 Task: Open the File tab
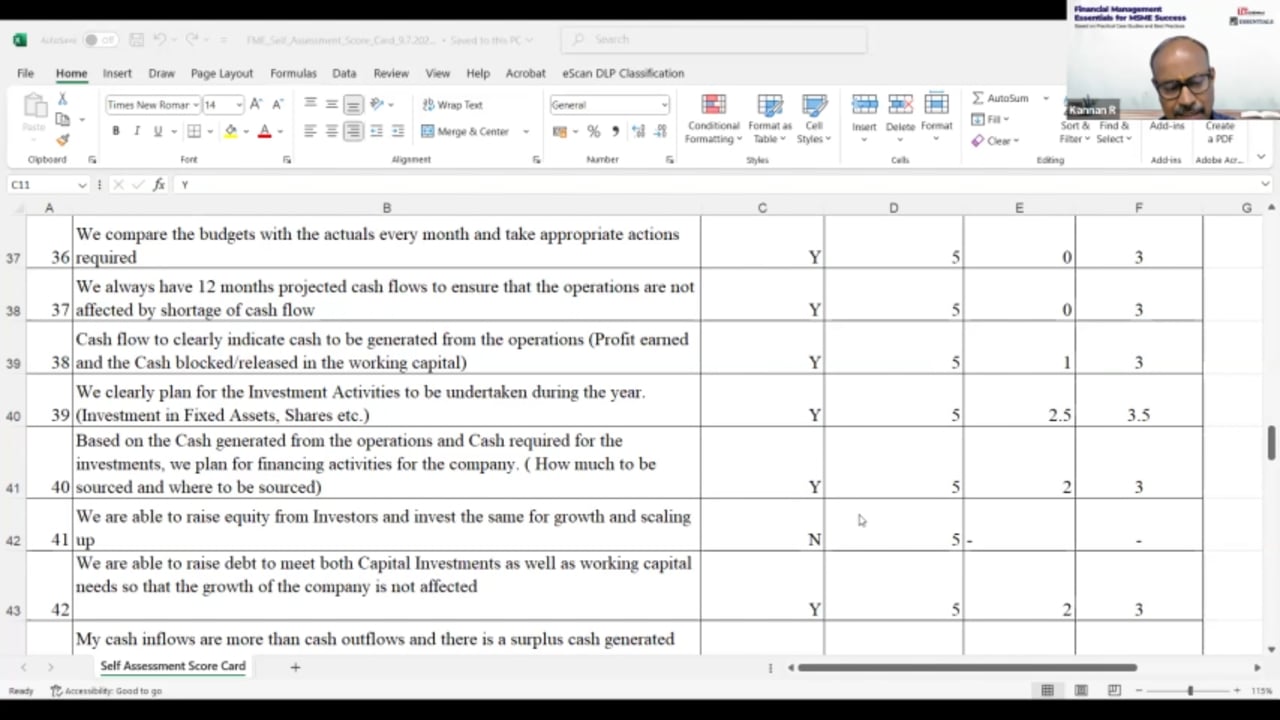coord(25,73)
